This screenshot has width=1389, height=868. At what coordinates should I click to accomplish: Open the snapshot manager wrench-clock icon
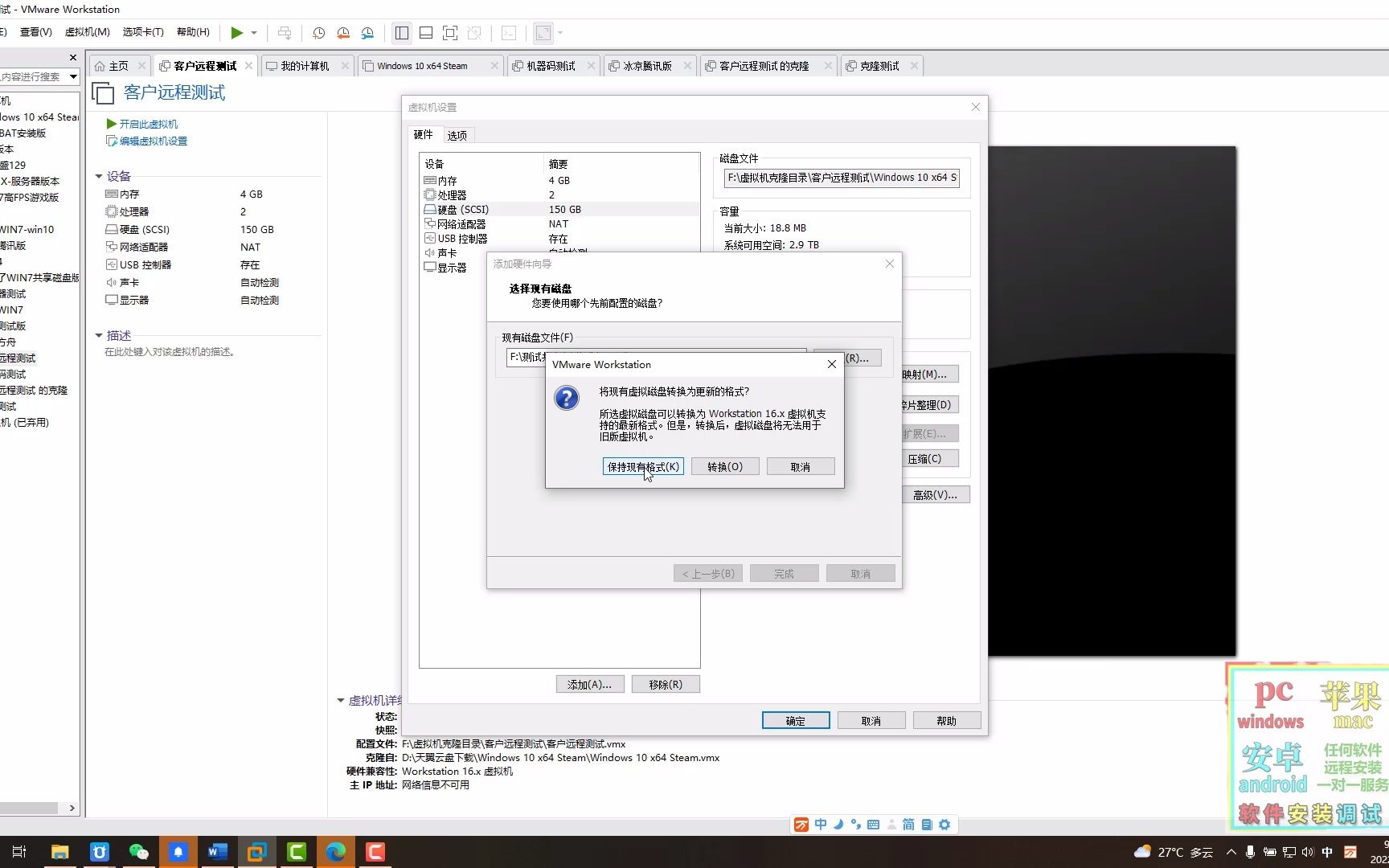pos(367,33)
